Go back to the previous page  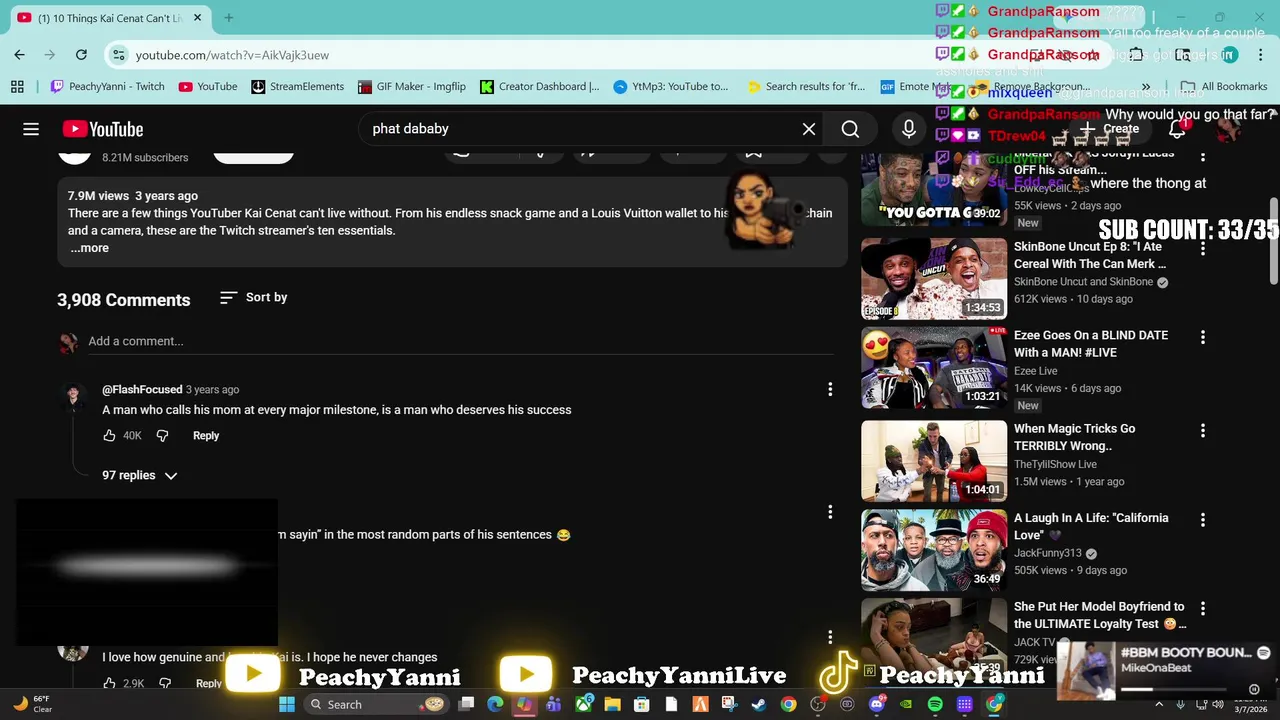click(x=20, y=55)
